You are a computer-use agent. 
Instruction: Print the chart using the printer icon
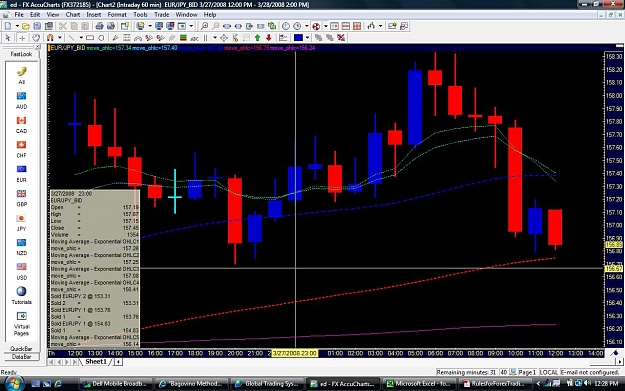[x=99, y=26]
